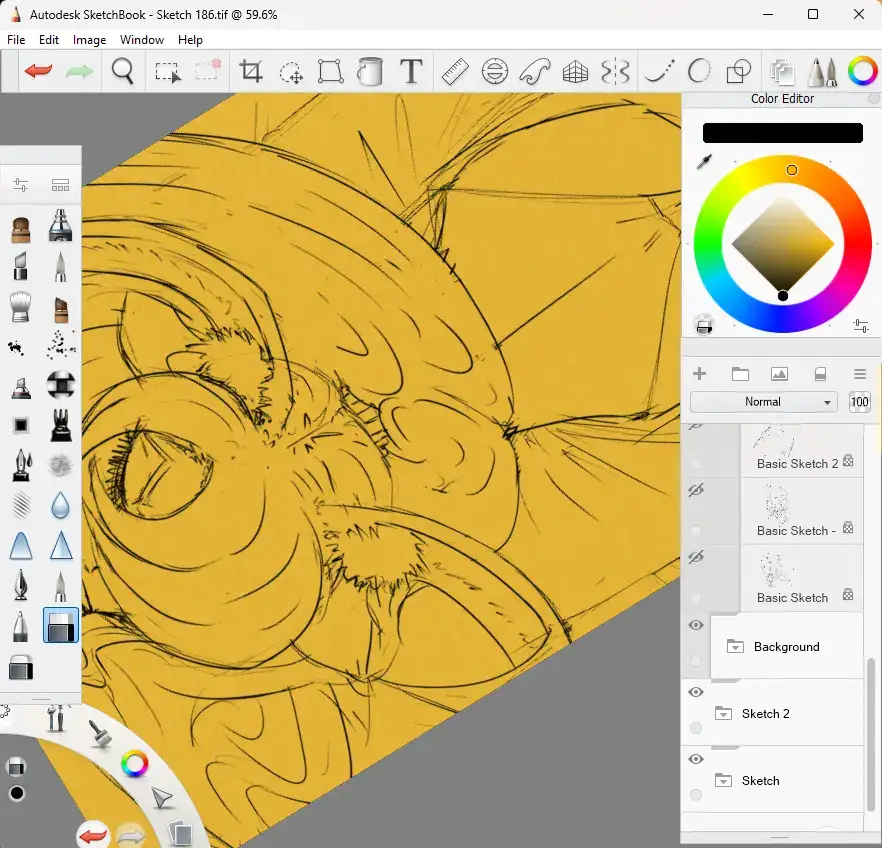
Task: Open the File menu
Action: (x=16, y=40)
